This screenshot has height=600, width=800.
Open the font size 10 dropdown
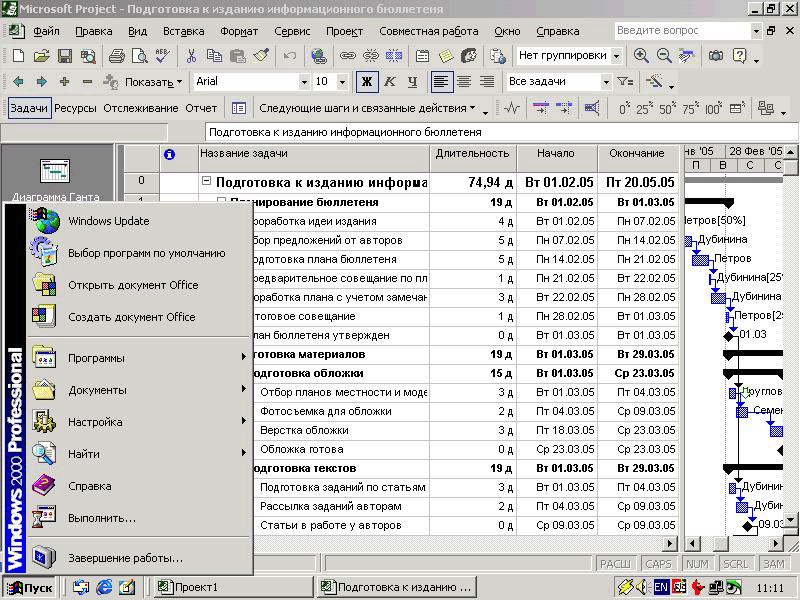(342, 82)
